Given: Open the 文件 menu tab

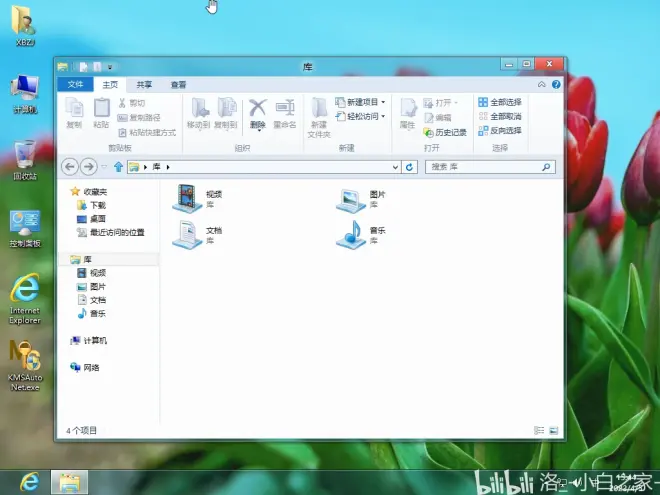Looking at the screenshot, I should pos(76,85).
